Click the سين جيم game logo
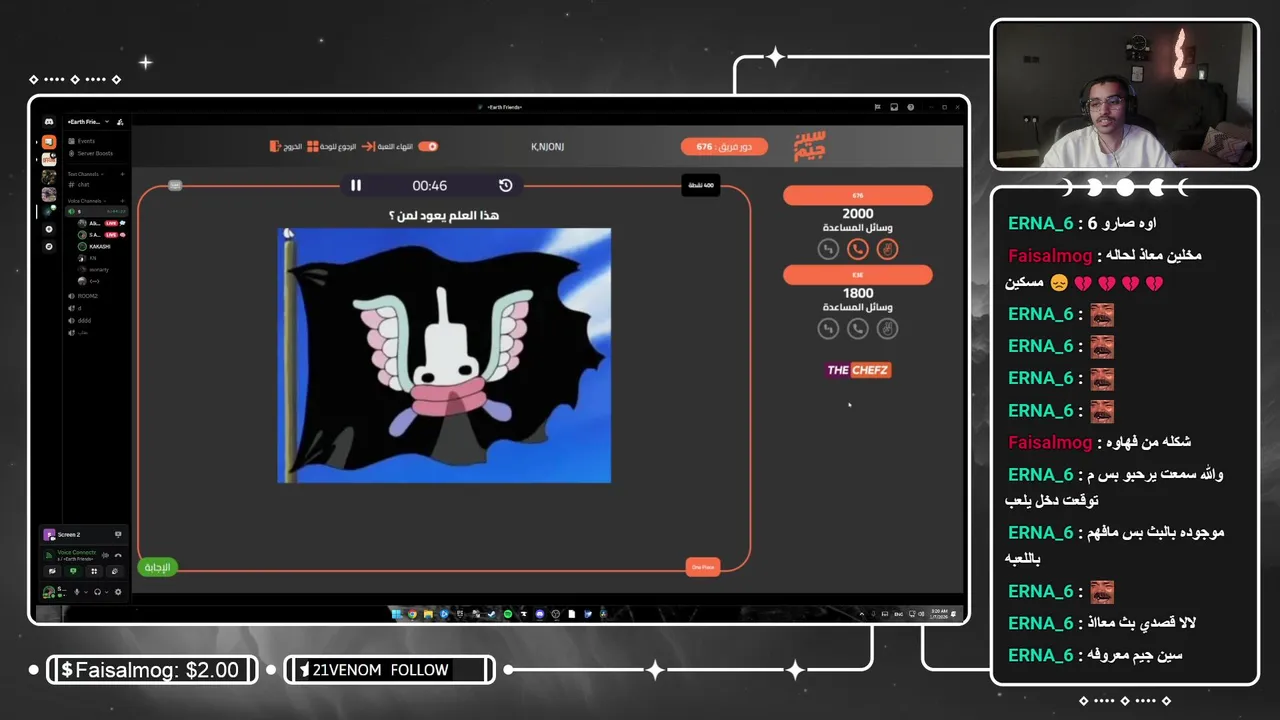 810,146
